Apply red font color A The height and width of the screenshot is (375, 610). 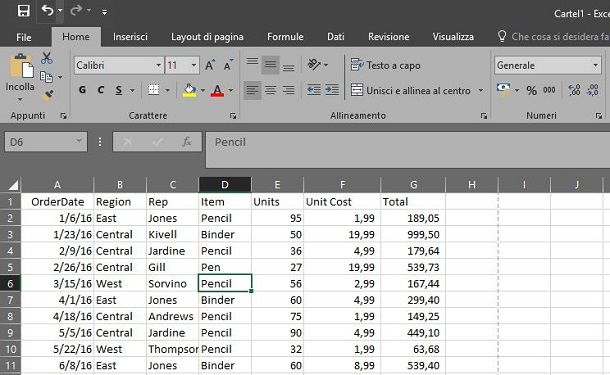(x=217, y=91)
